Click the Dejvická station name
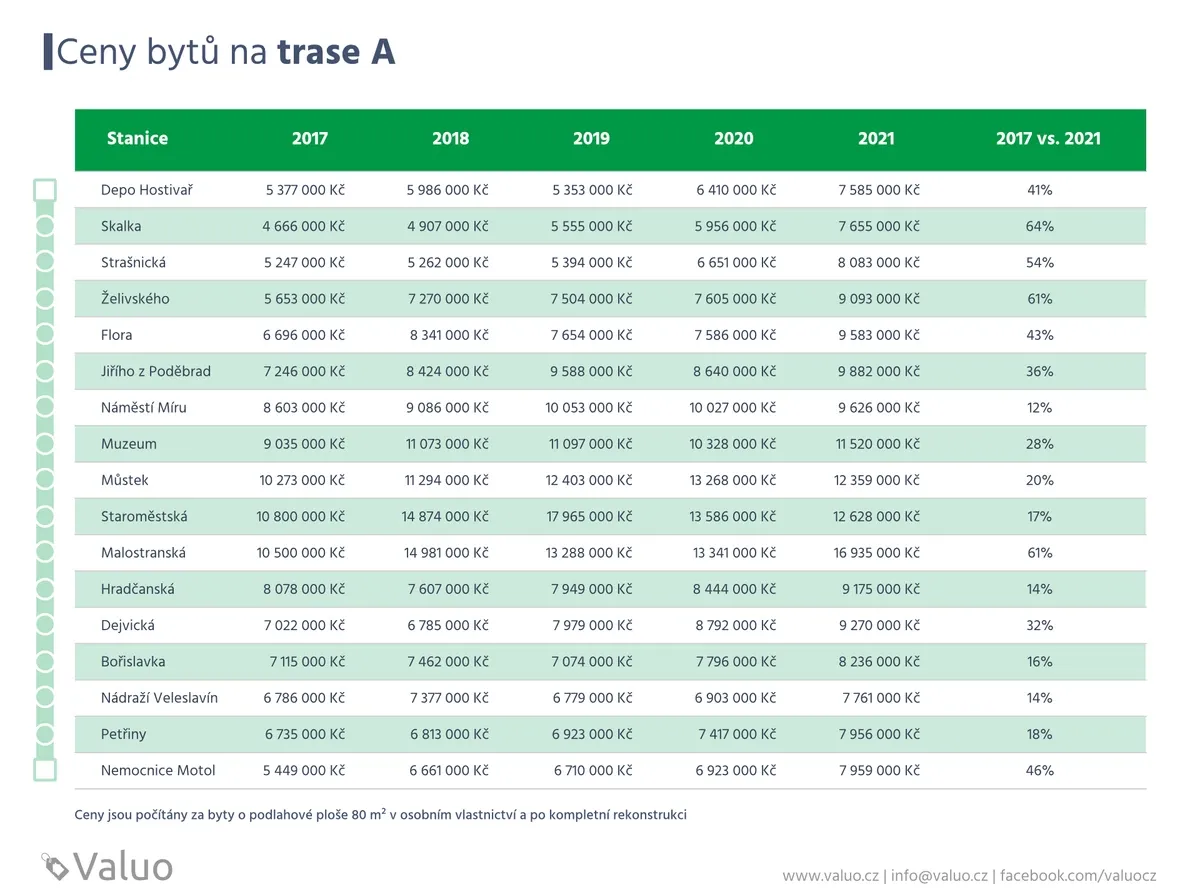1200x894 pixels. [128, 625]
